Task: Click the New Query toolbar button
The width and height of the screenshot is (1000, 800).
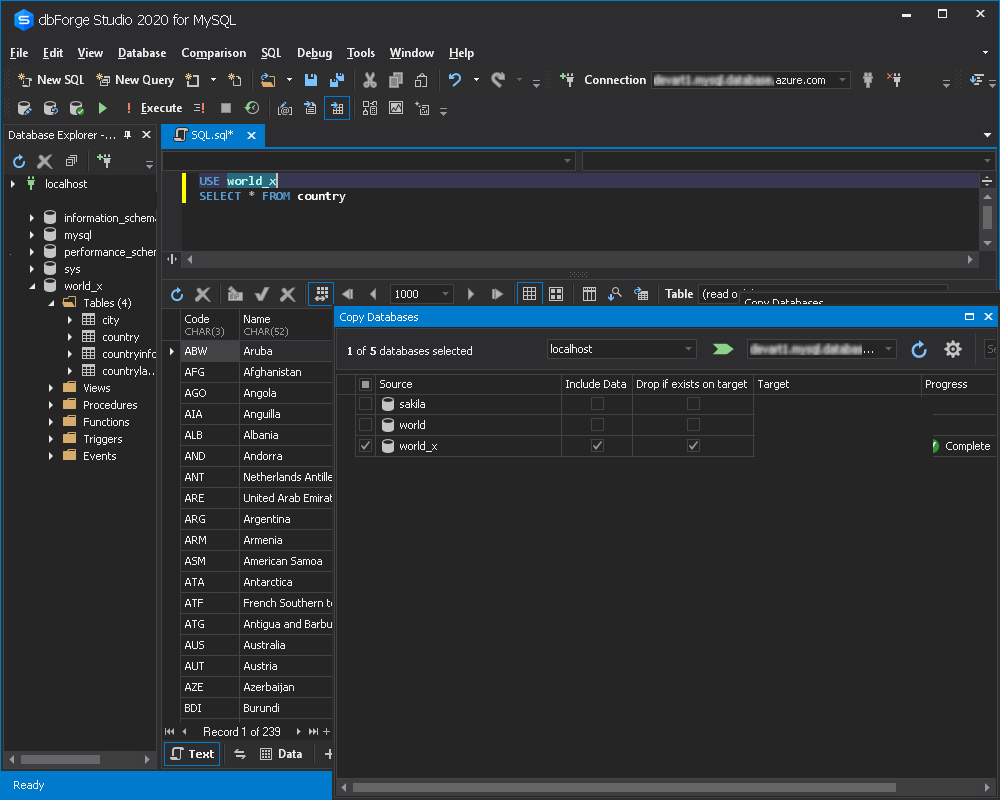Action: (x=135, y=80)
